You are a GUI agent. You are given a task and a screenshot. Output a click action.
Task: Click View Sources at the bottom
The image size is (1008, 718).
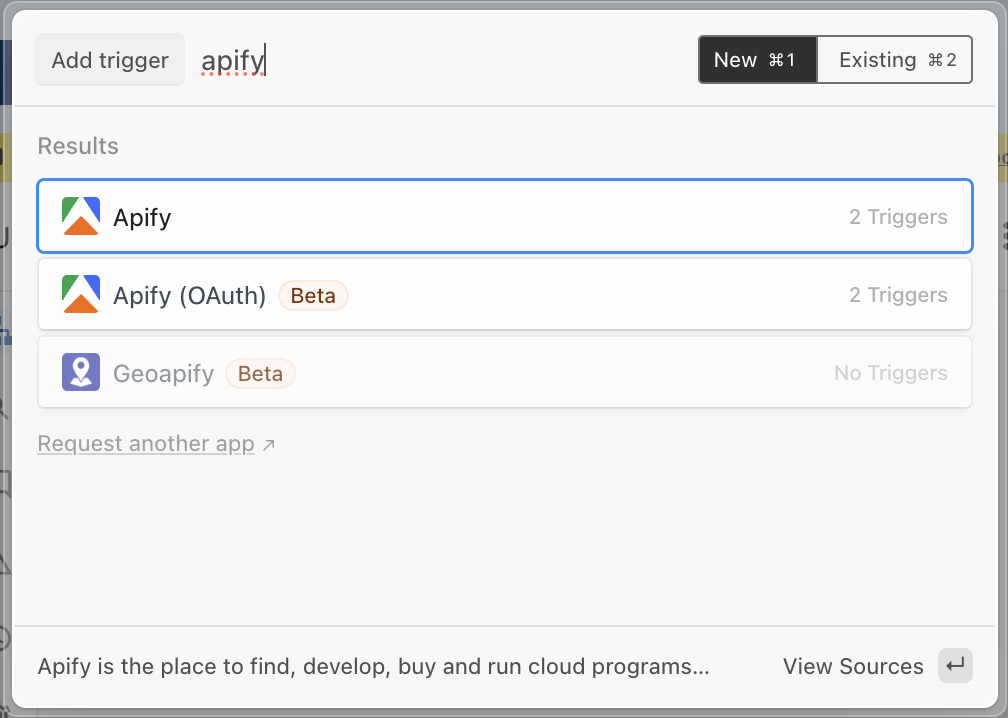pos(853,665)
